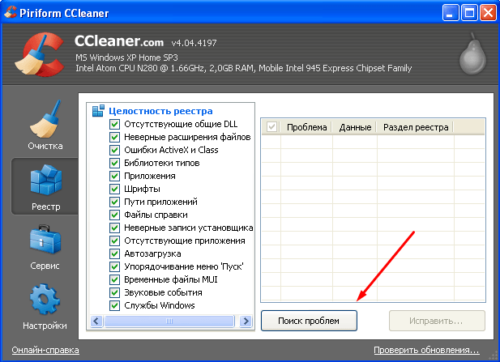Uncheck Неверные расширения файлов
Image resolution: width=500 pixels, height=362 pixels.
[x=115, y=137]
